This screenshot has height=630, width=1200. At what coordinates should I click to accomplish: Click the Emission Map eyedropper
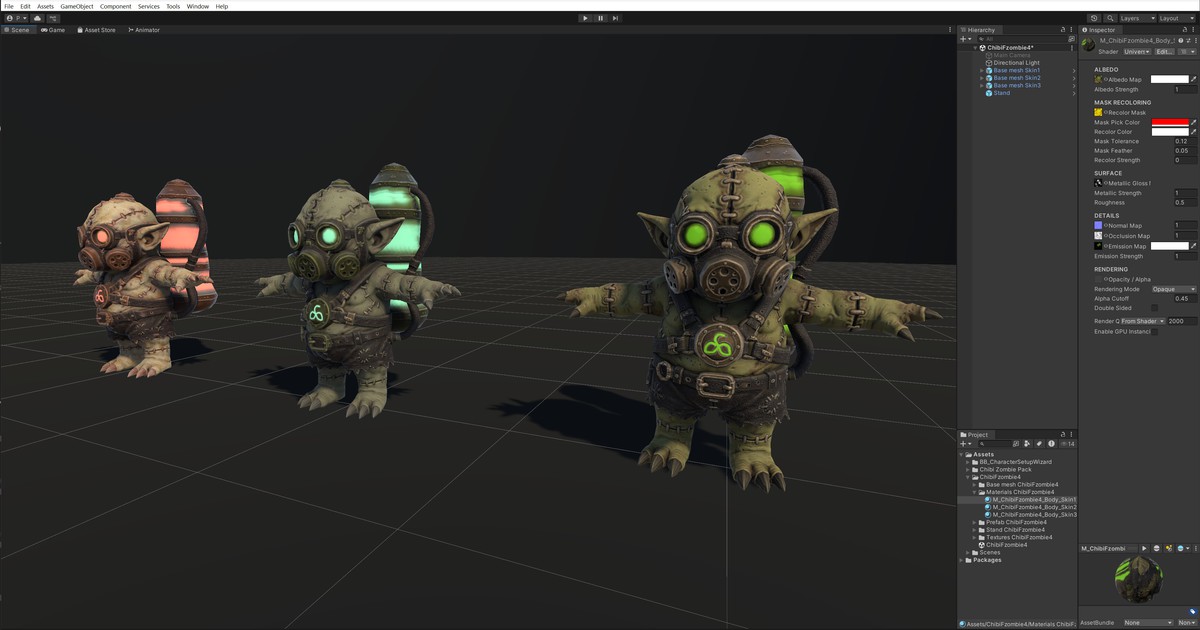pos(1193,246)
